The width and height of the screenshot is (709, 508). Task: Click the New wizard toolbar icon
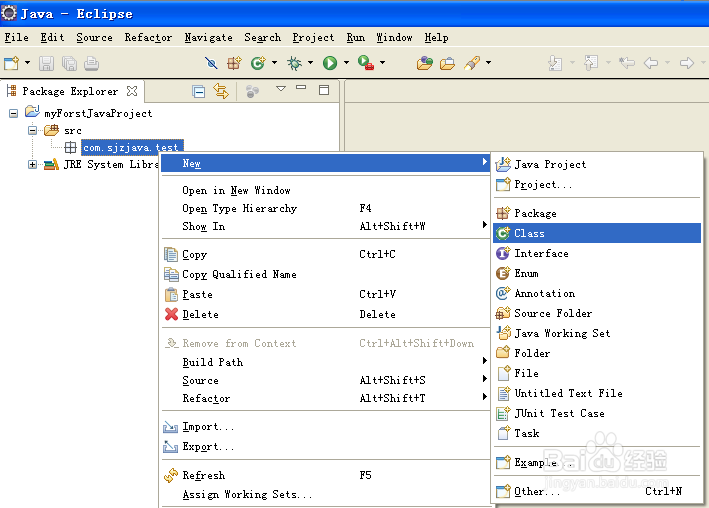click(x=11, y=63)
